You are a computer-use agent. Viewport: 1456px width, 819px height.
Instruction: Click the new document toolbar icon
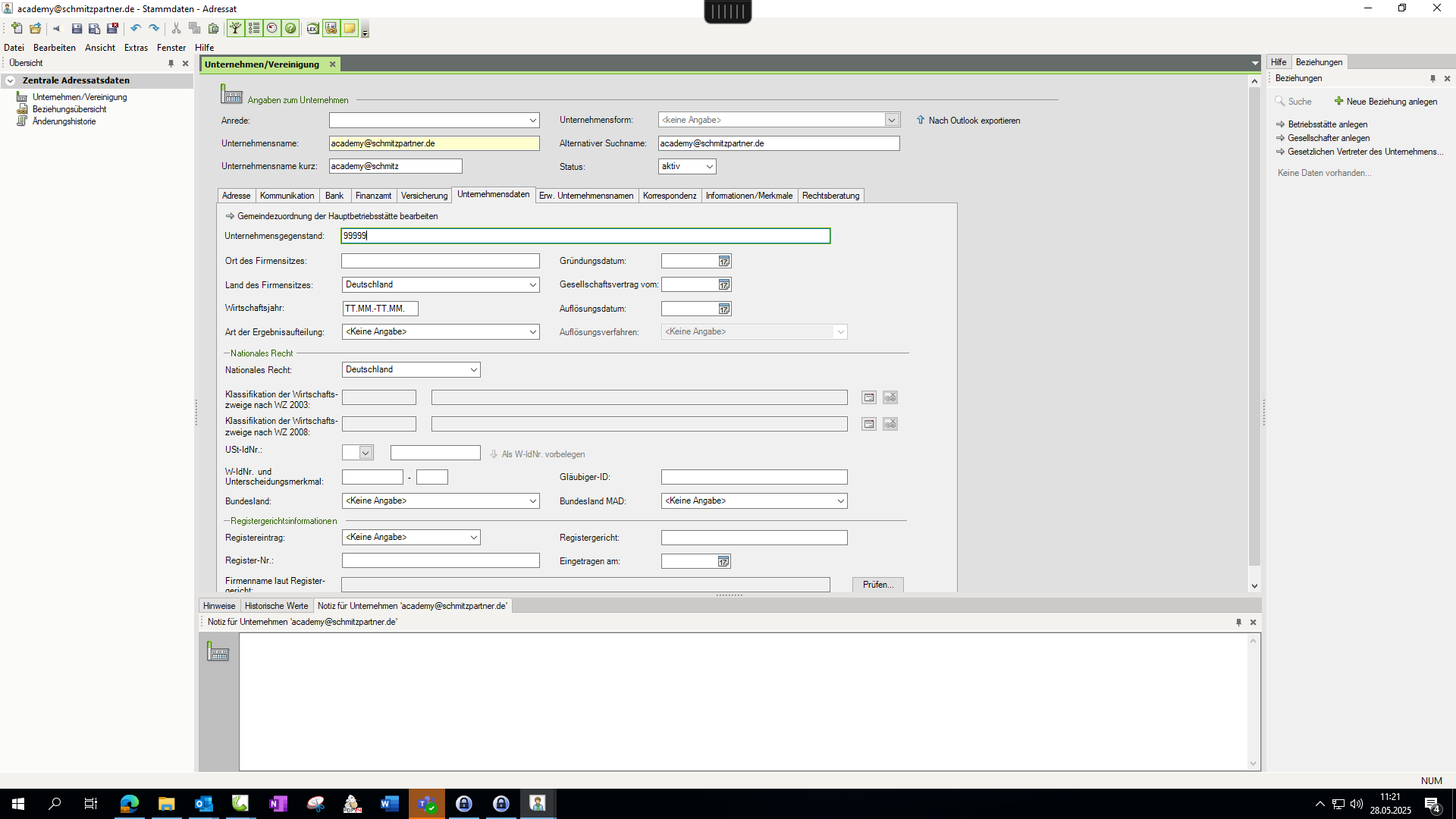tap(17, 29)
